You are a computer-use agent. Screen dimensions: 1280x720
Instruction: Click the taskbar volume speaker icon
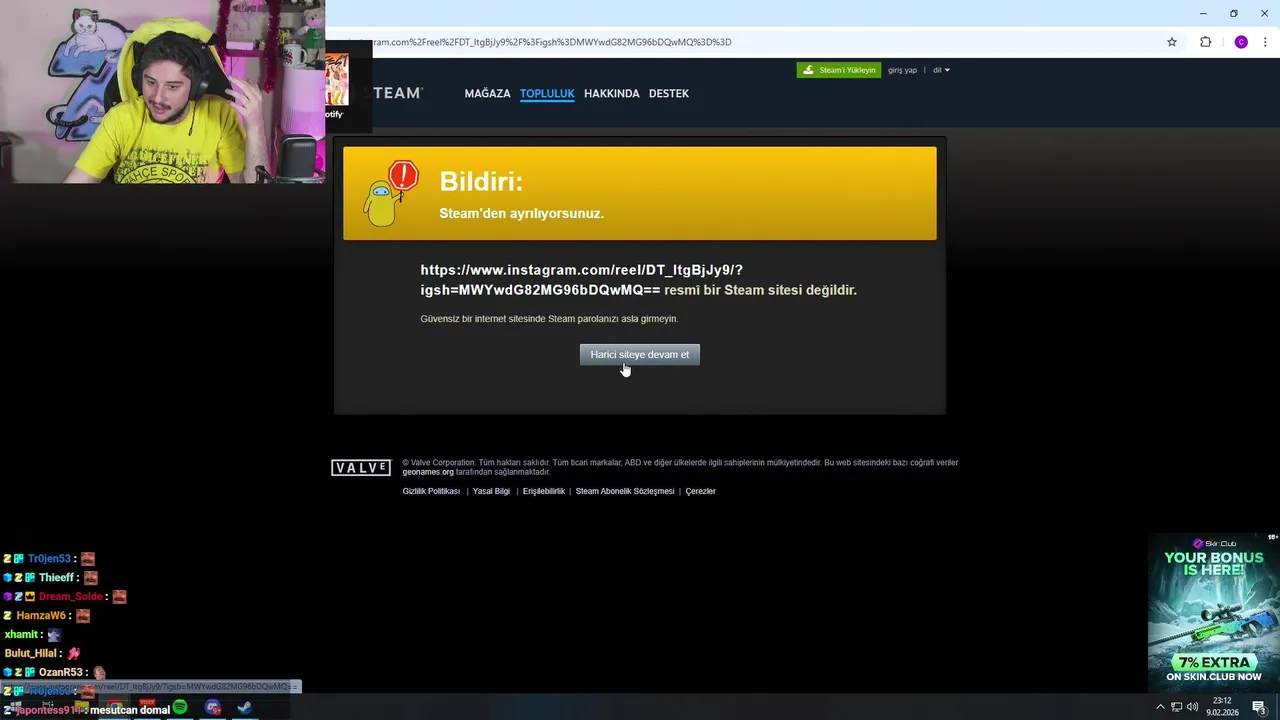click(1192, 707)
